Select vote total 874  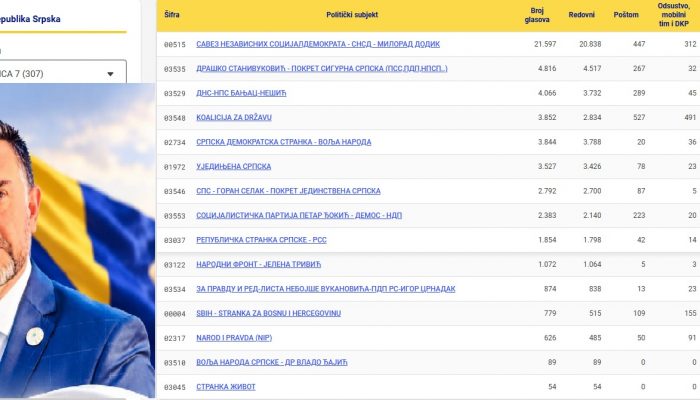pos(550,289)
